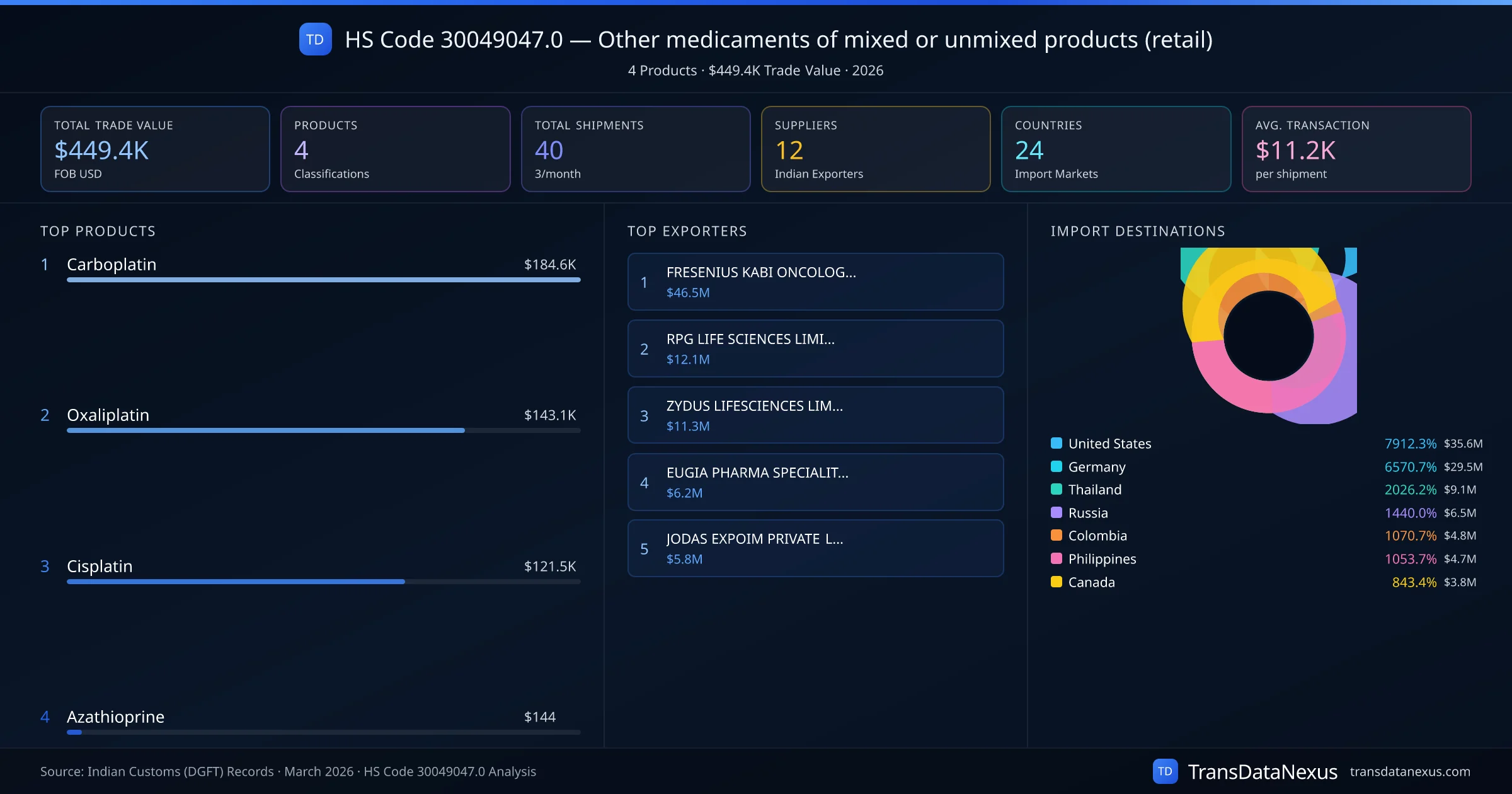This screenshot has width=1512, height=794.
Task: Click the Avg. Transaction stat card
Action: (x=1356, y=149)
